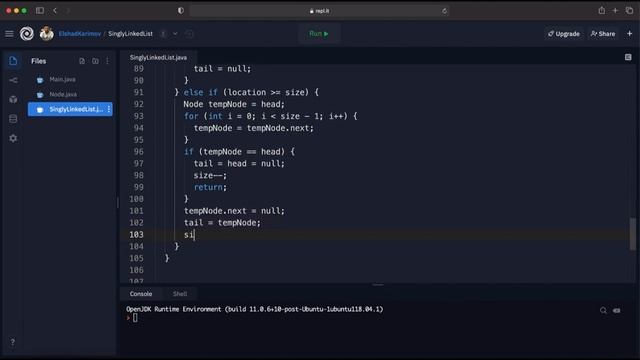Click the browser privacy shield icon
This screenshot has width=640, height=360.
point(181,11)
